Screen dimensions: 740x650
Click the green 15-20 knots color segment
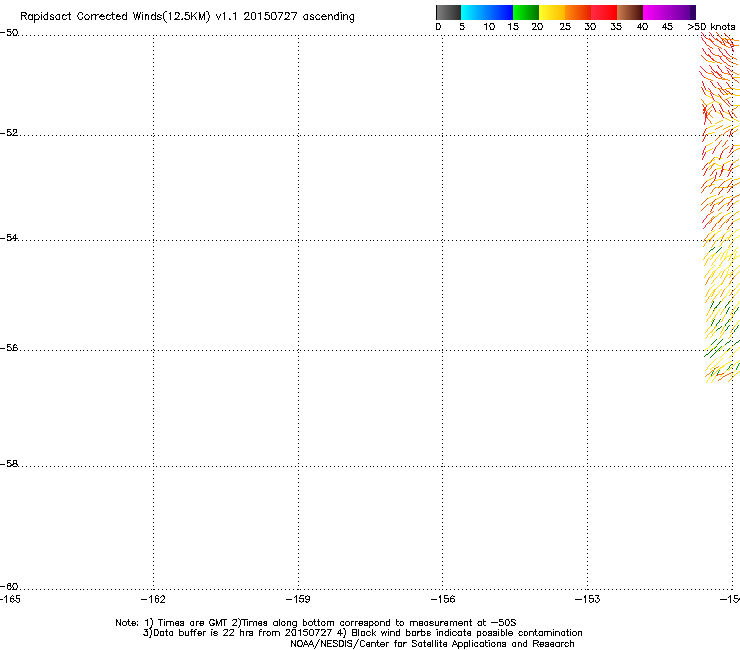(526, 12)
